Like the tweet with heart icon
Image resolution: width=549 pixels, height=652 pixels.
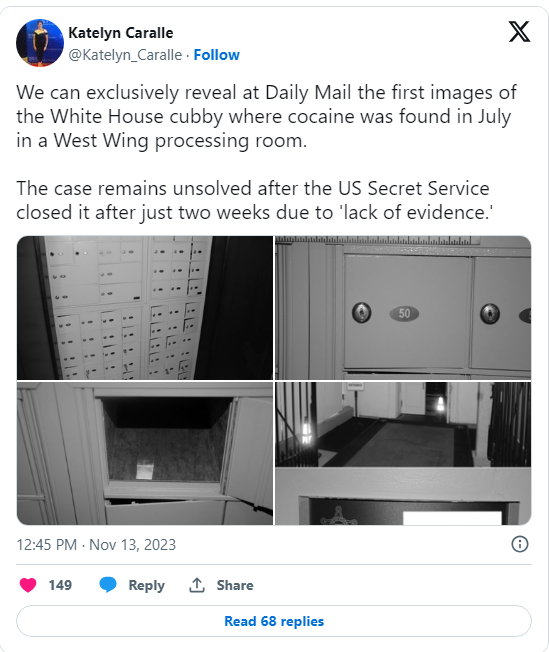click(28, 585)
